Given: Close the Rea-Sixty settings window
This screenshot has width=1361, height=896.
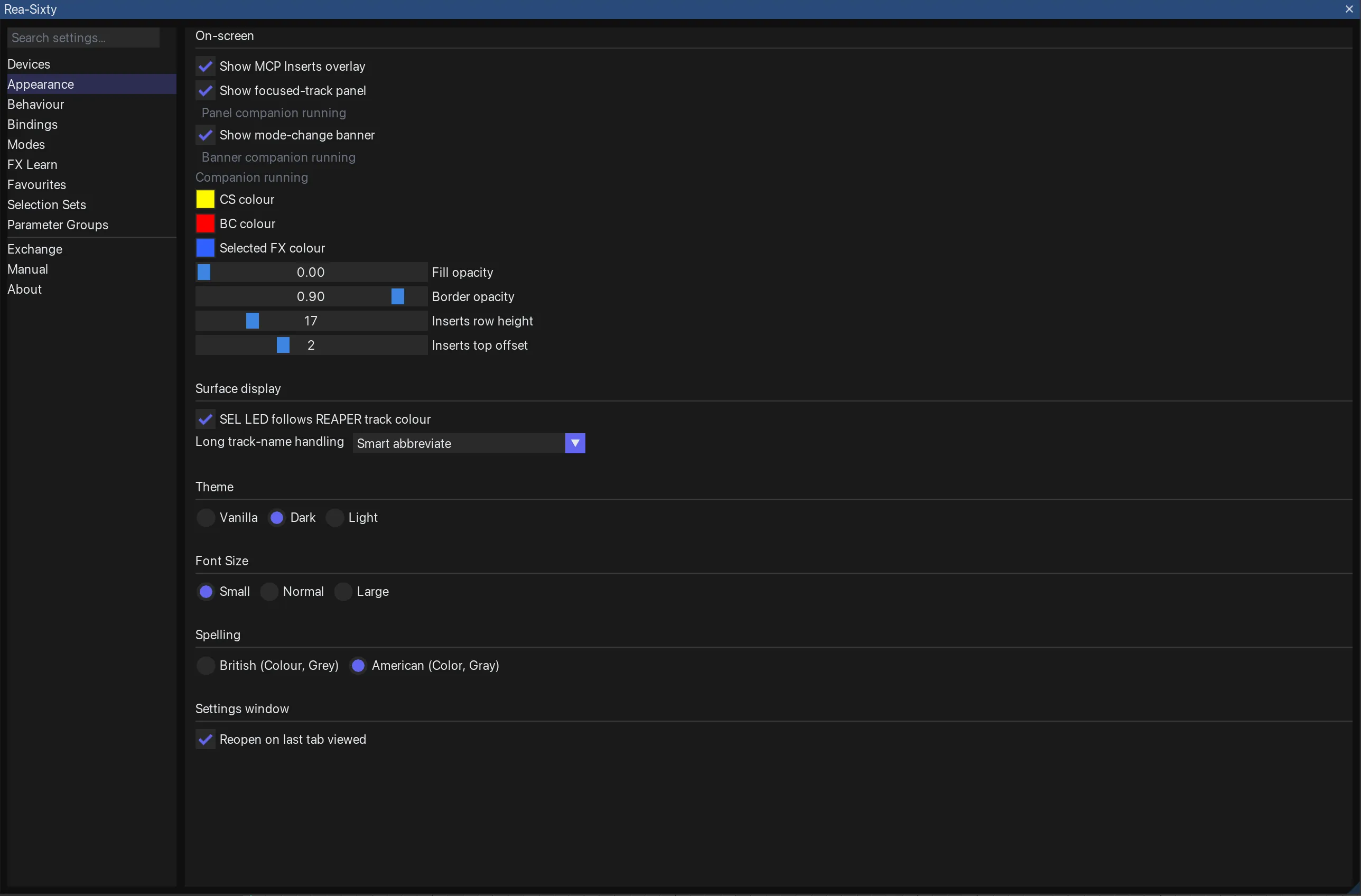Looking at the screenshot, I should pyautogui.click(x=1349, y=9).
